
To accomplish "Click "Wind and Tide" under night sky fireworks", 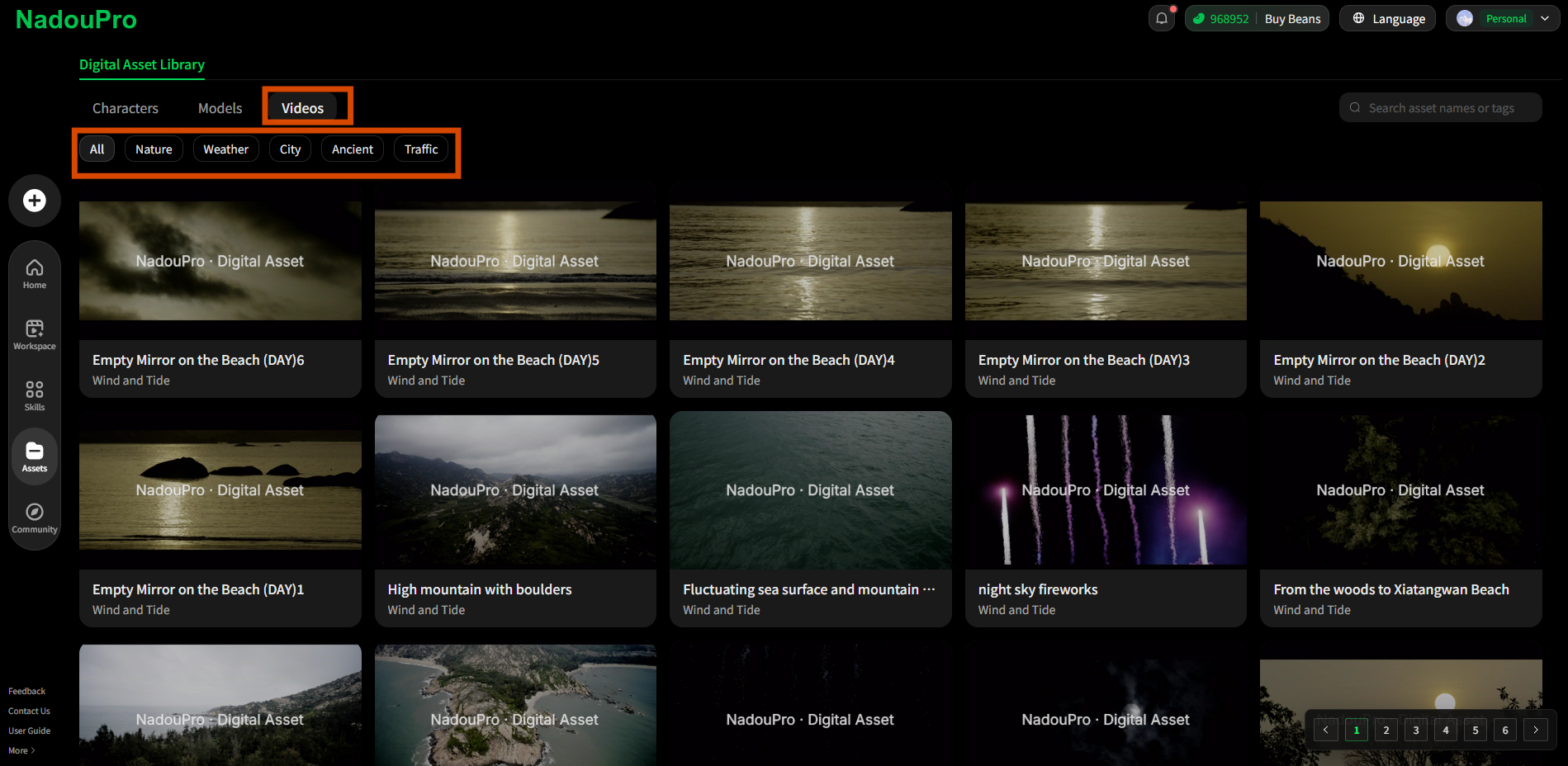I will point(1016,610).
